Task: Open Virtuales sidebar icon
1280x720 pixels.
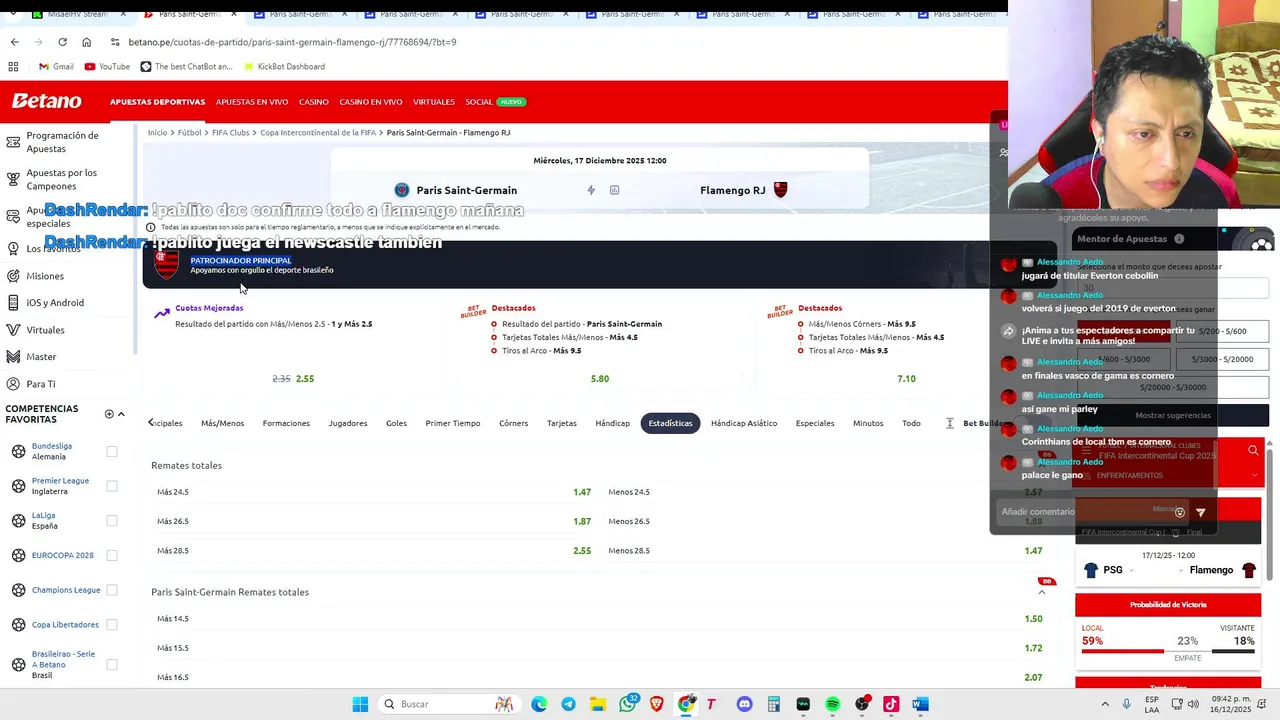Action: (13, 330)
